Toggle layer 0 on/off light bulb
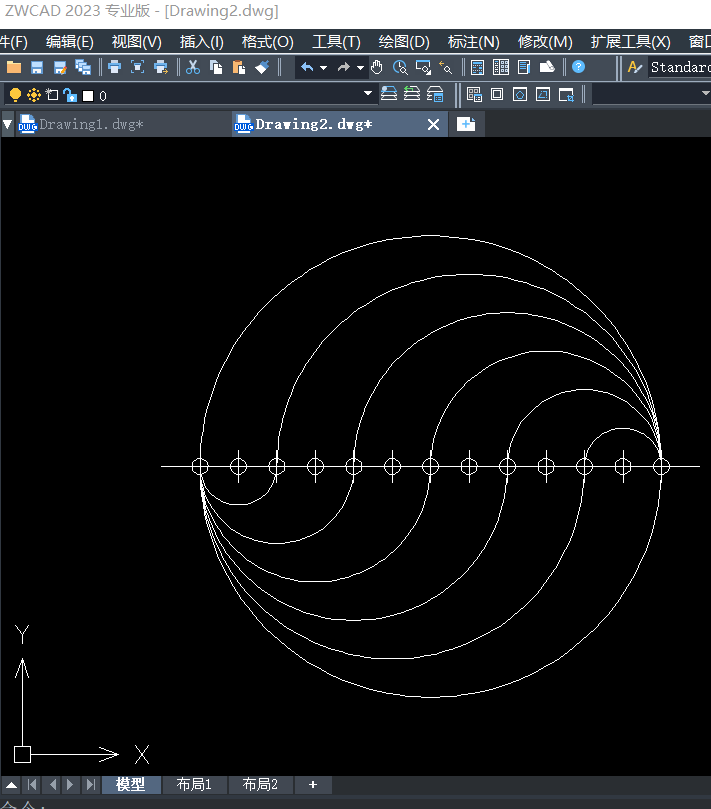The width and height of the screenshot is (711, 809). (15, 95)
